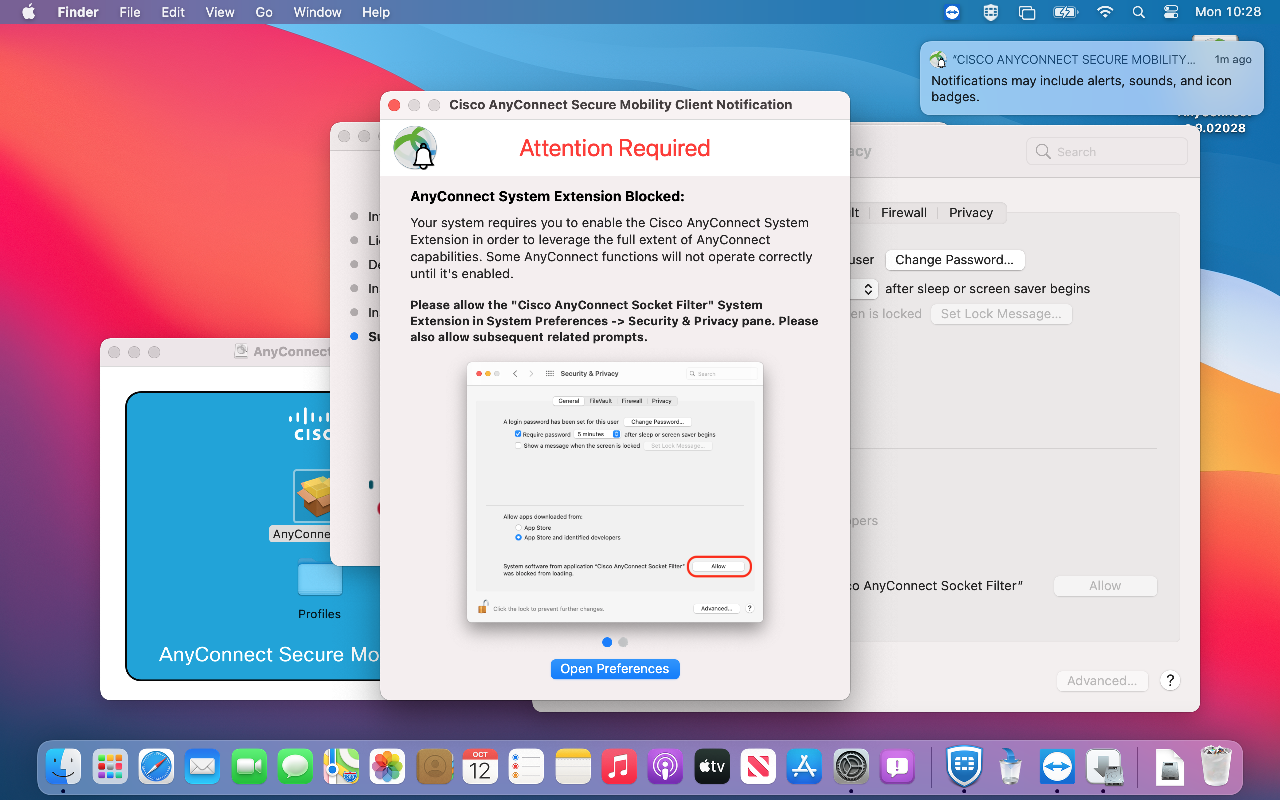The height and width of the screenshot is (800, 1280).
Task: Launch Music from the Dock
Action: [x=619, y=767]
